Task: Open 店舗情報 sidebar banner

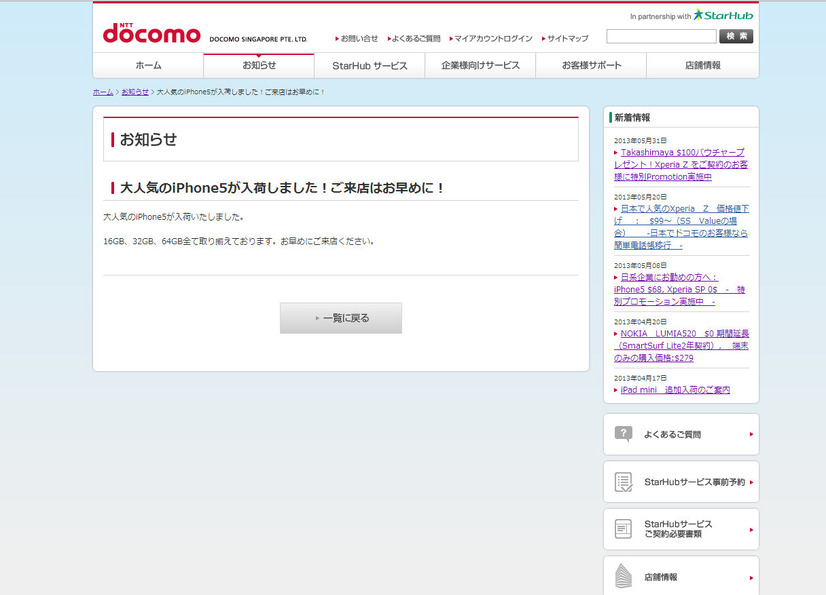Action: tap(681, 576)
